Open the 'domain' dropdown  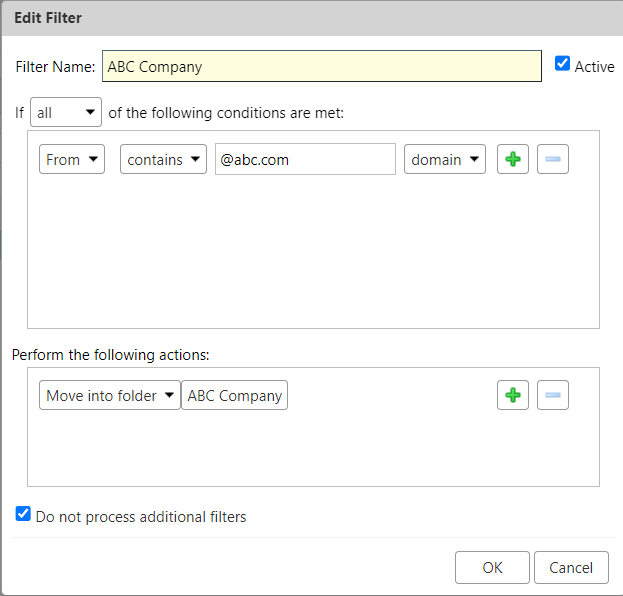(x=444, y=159)
